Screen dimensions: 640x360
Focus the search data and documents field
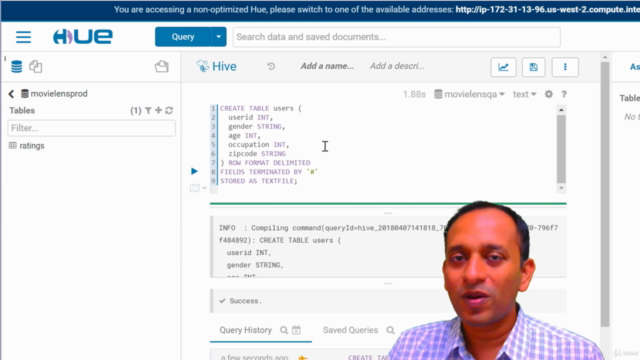(396, 37)
